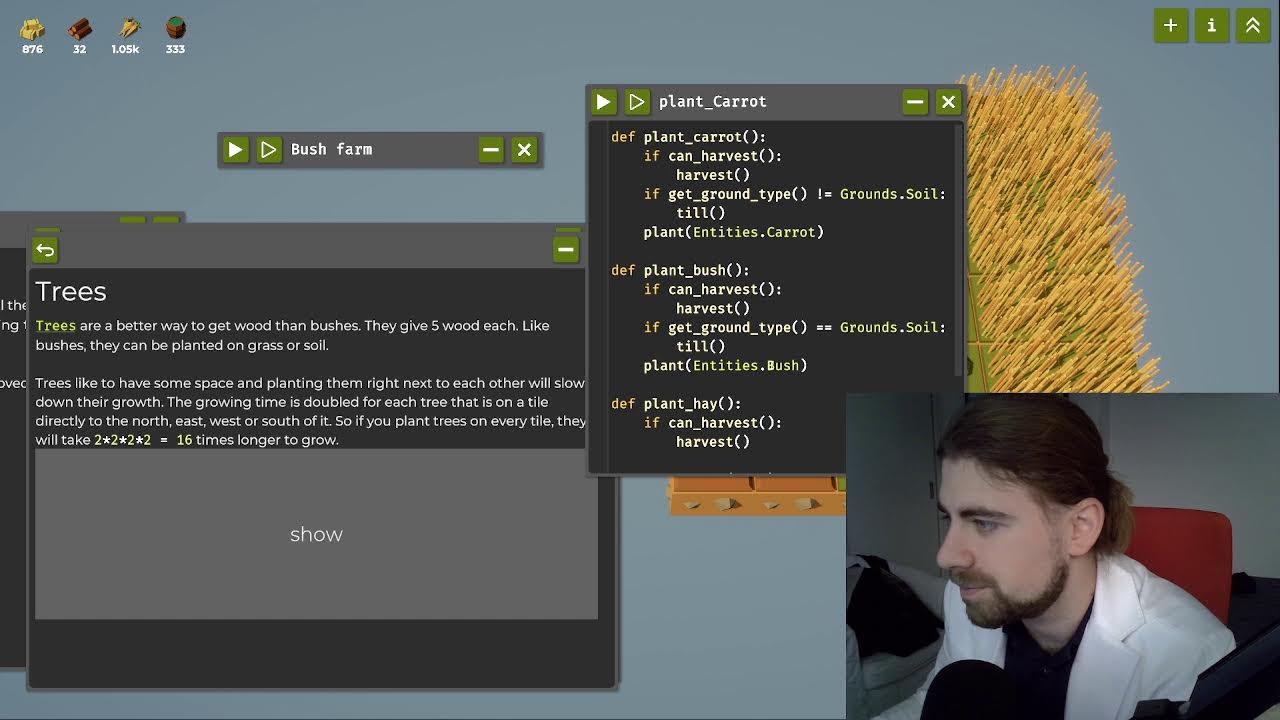Open the Trees highlighted link
1280x720 pixels.
[56, 325]
